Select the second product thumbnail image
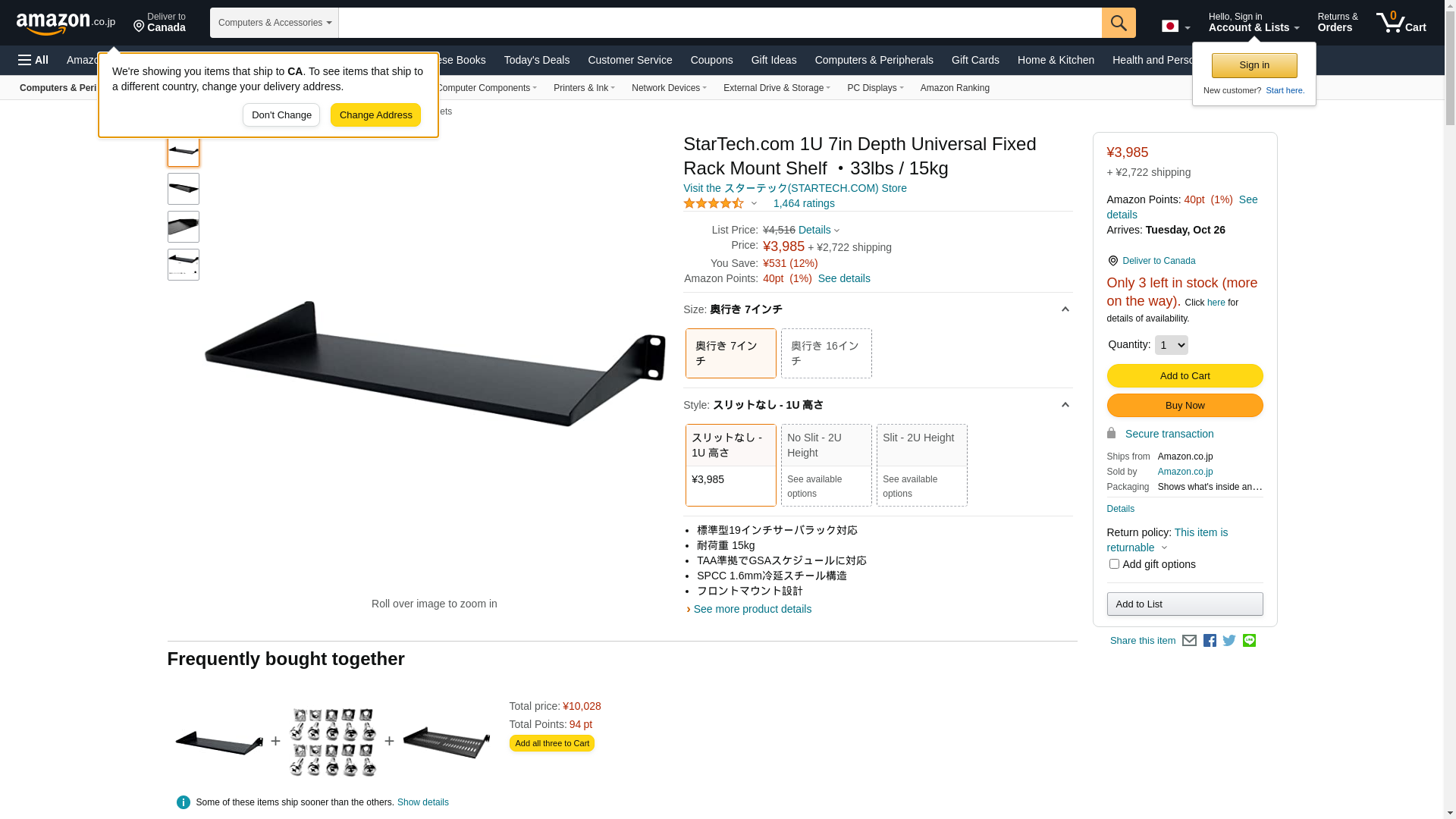This screenshot has width=1456, height=819. 184,189
